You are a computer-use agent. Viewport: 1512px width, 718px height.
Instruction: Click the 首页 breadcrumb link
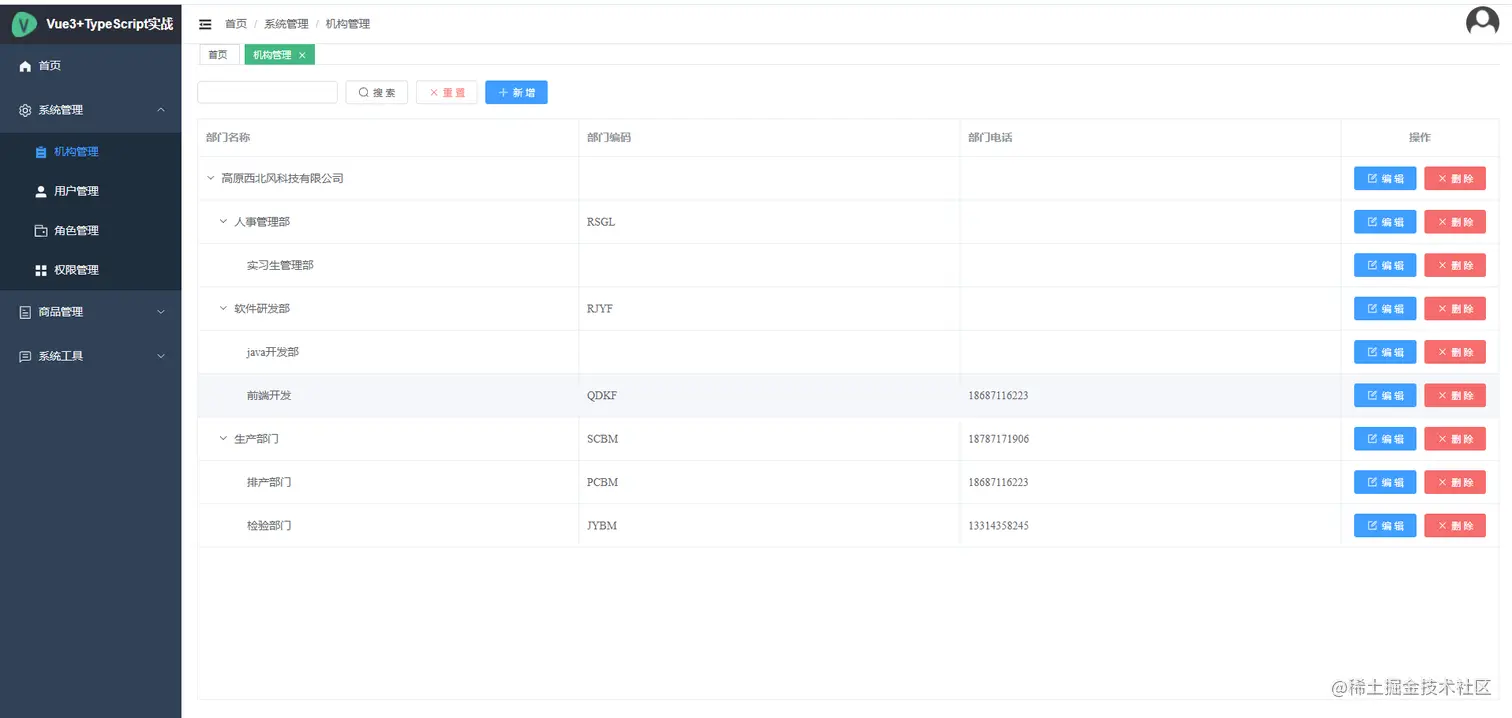click(236, 24)
